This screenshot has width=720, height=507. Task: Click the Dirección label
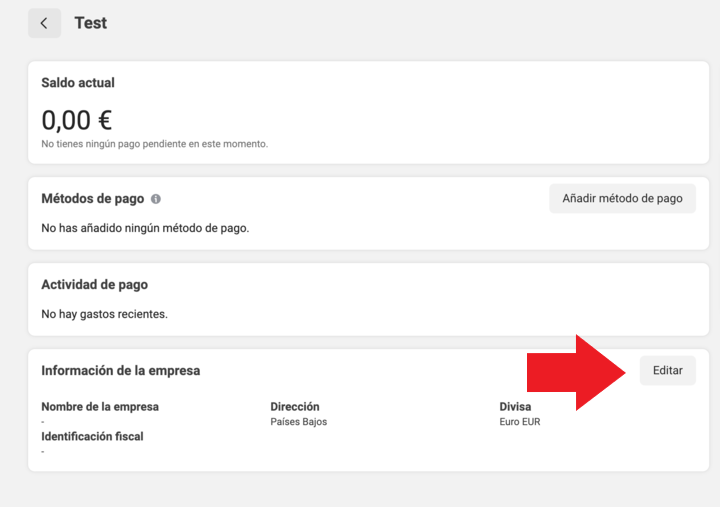coord(295,406)
